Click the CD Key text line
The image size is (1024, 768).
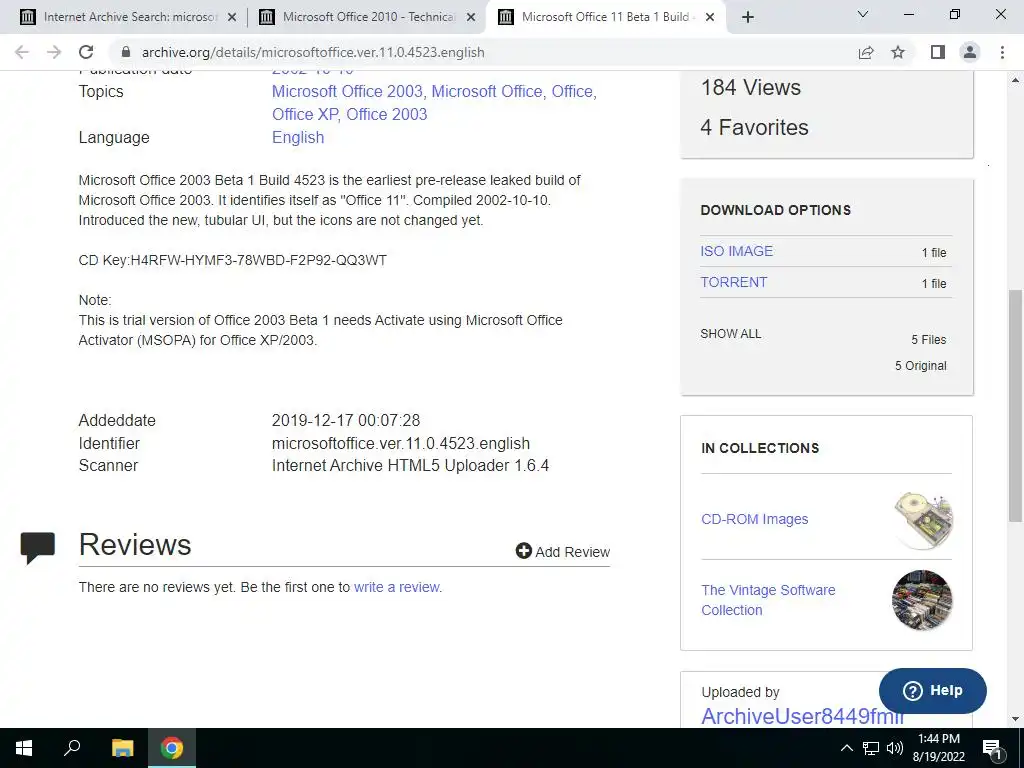(232, 261)
